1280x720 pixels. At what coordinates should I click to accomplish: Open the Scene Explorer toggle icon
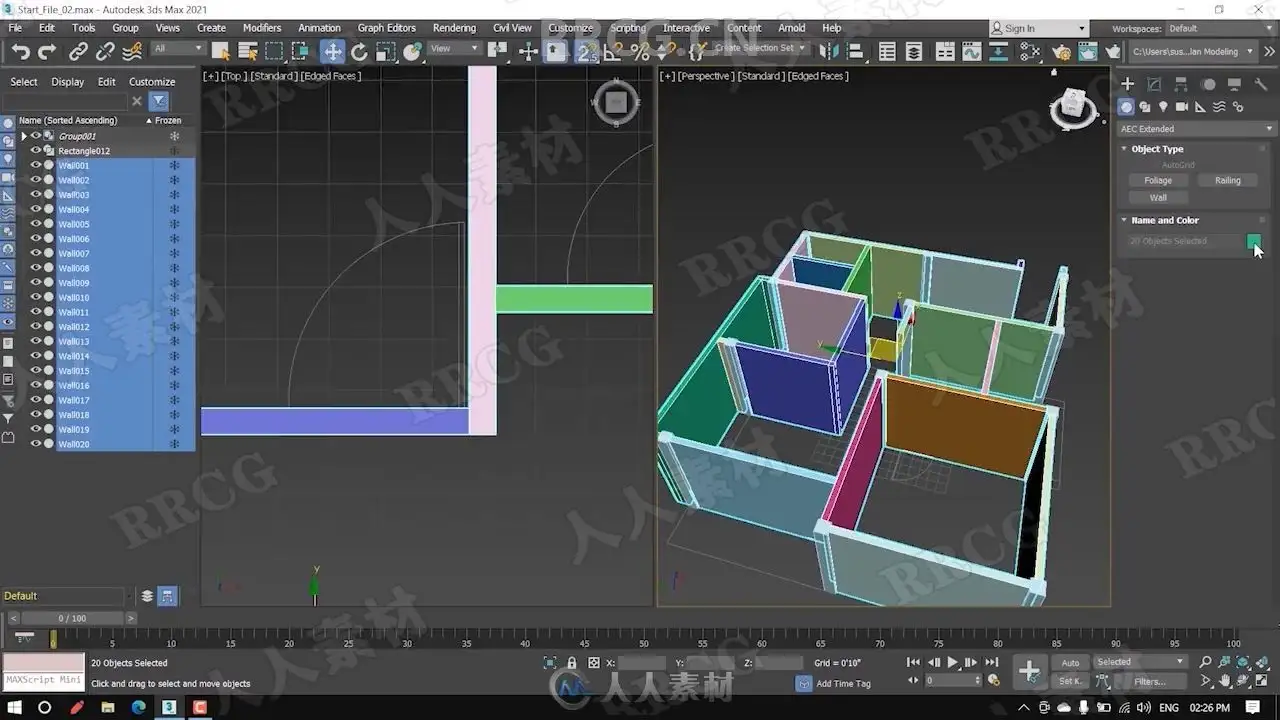coord(887,52)
